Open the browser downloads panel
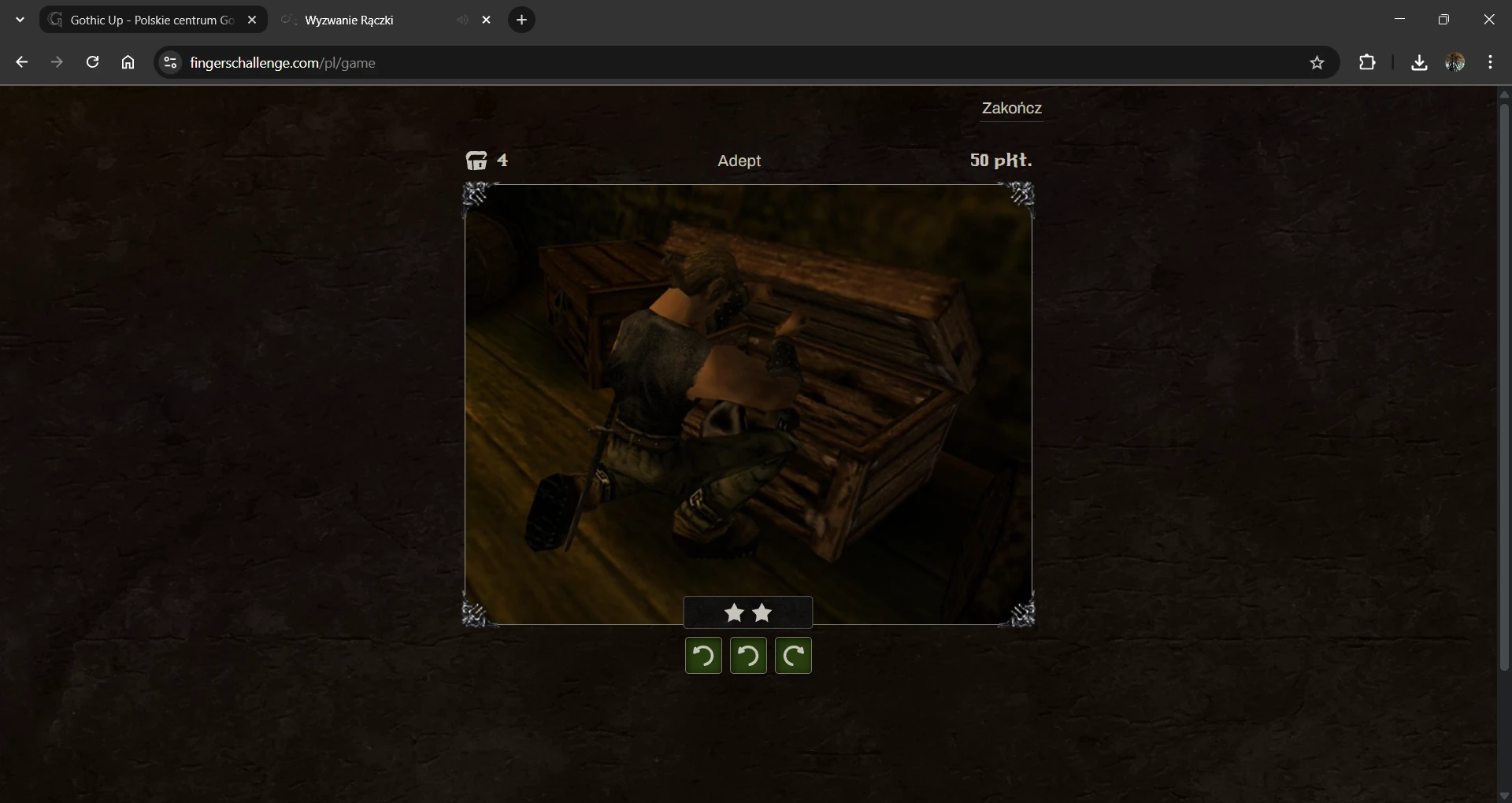The height and width of the screenshot is (803, 1512). pyautogui.click(x=1419, y=63)
